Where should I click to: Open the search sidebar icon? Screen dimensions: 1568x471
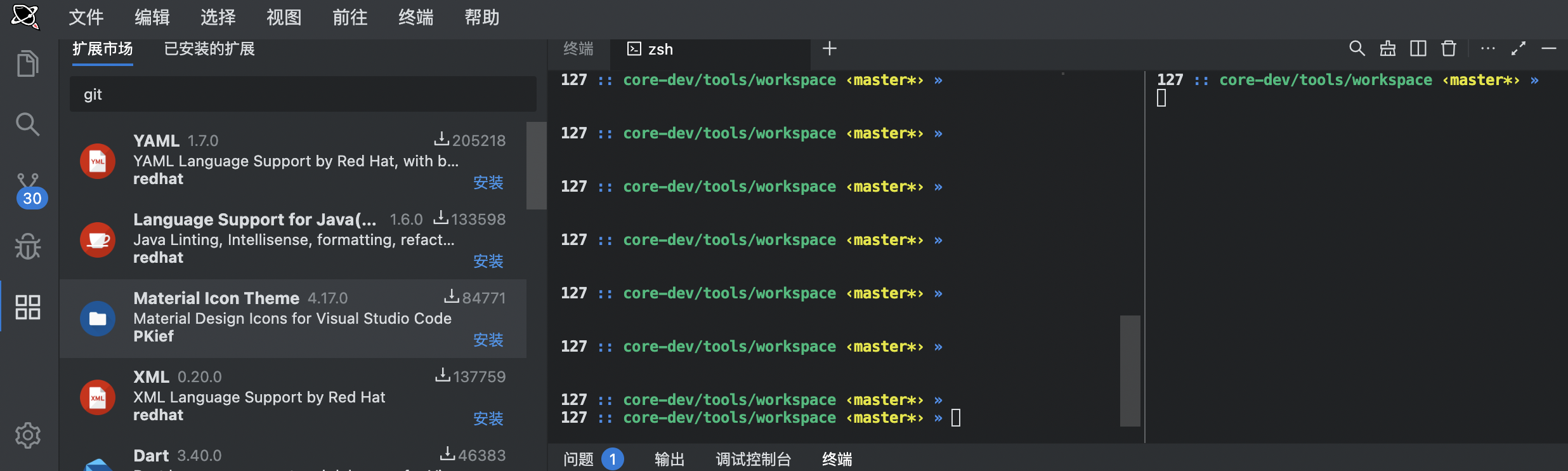27,124
